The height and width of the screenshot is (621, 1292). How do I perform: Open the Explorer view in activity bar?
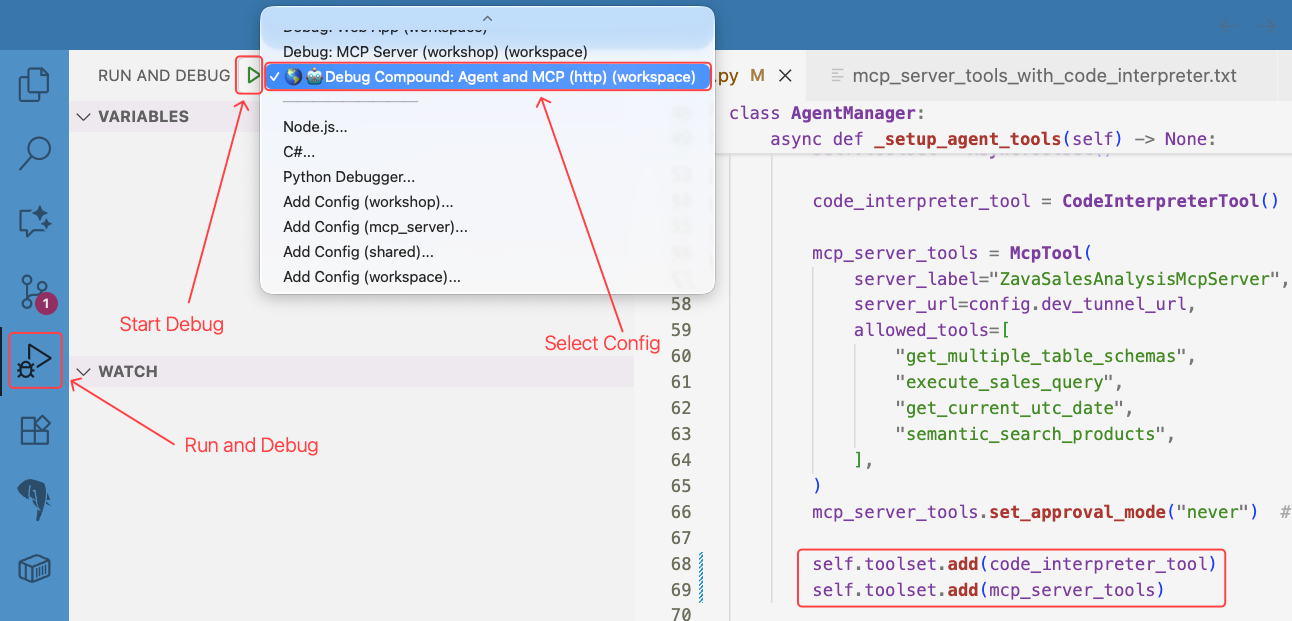click(34, 85)
